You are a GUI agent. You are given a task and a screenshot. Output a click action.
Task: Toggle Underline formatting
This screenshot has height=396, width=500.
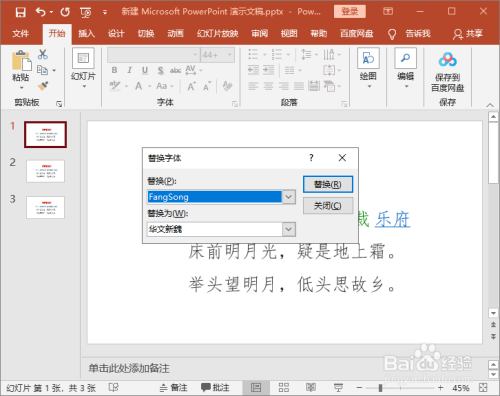[x=145, y=70]
